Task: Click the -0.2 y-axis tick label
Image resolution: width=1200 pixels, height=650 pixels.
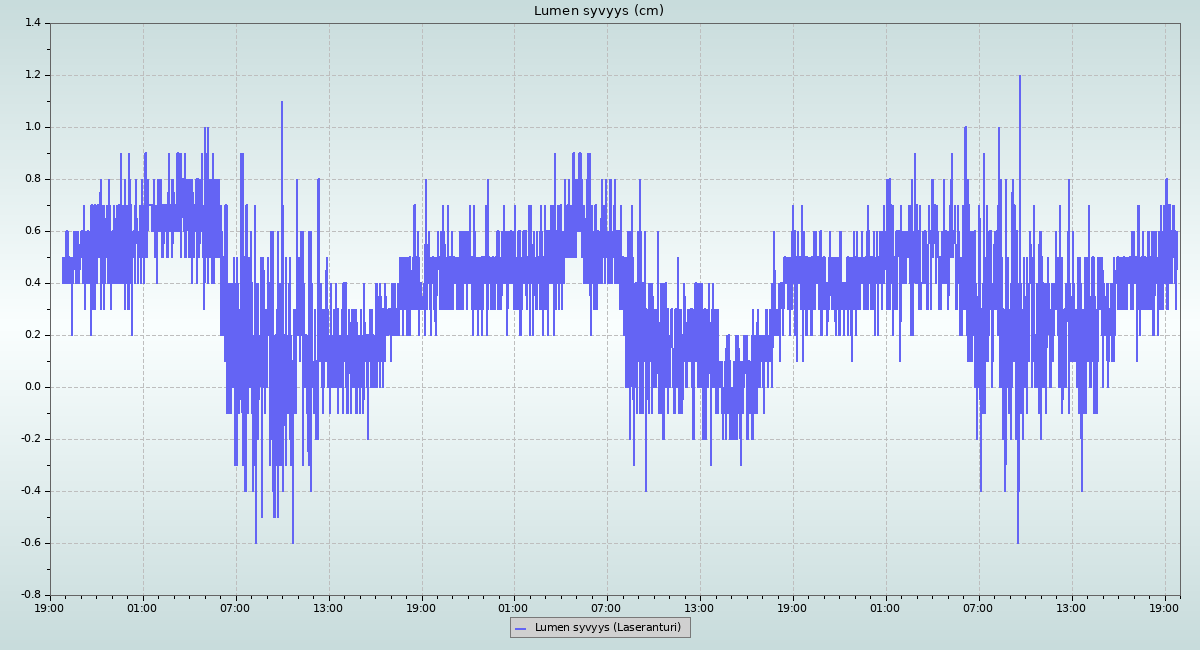Action: coord(30,439)
